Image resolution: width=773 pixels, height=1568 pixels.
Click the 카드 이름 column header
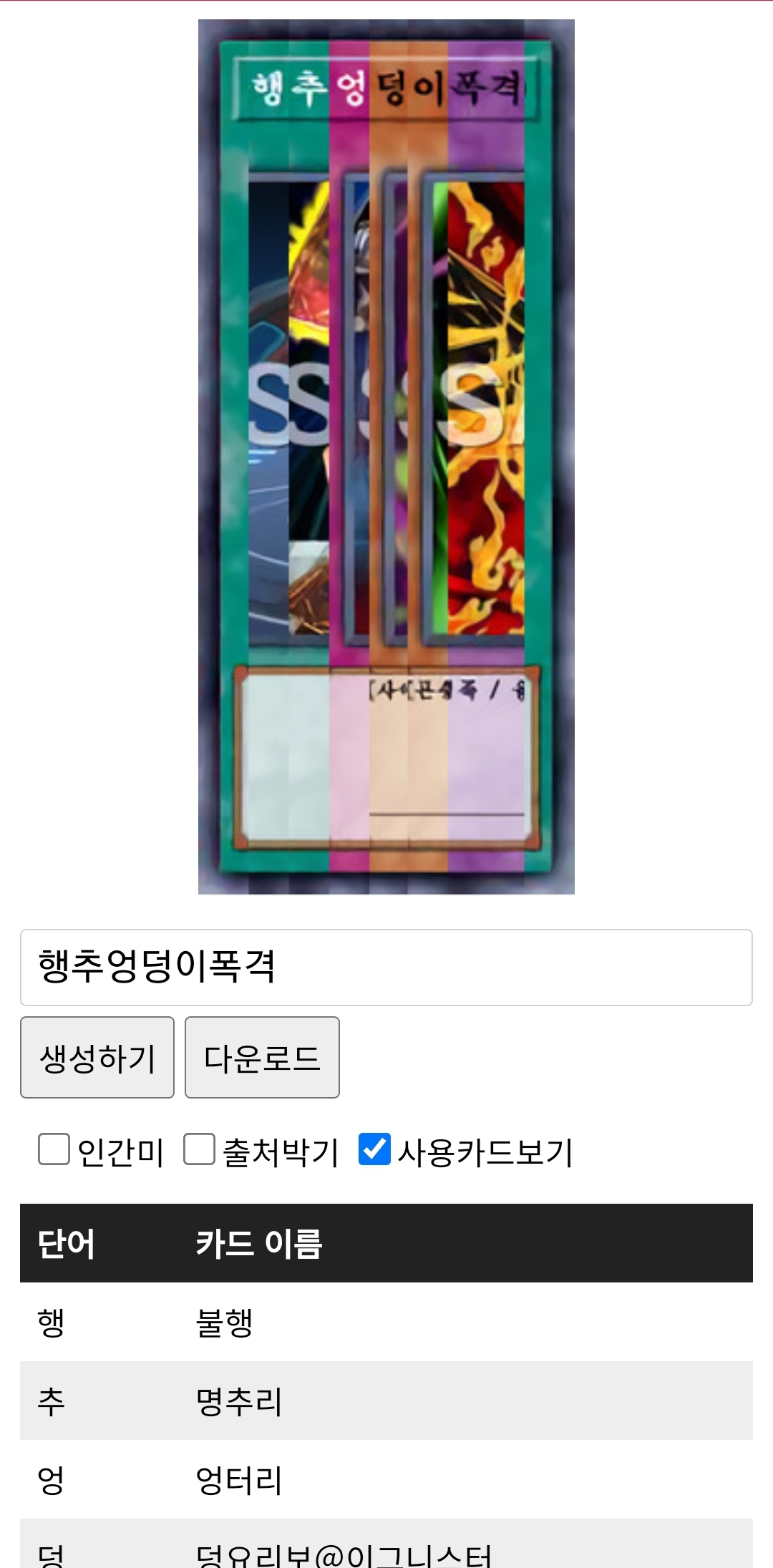259,1244
